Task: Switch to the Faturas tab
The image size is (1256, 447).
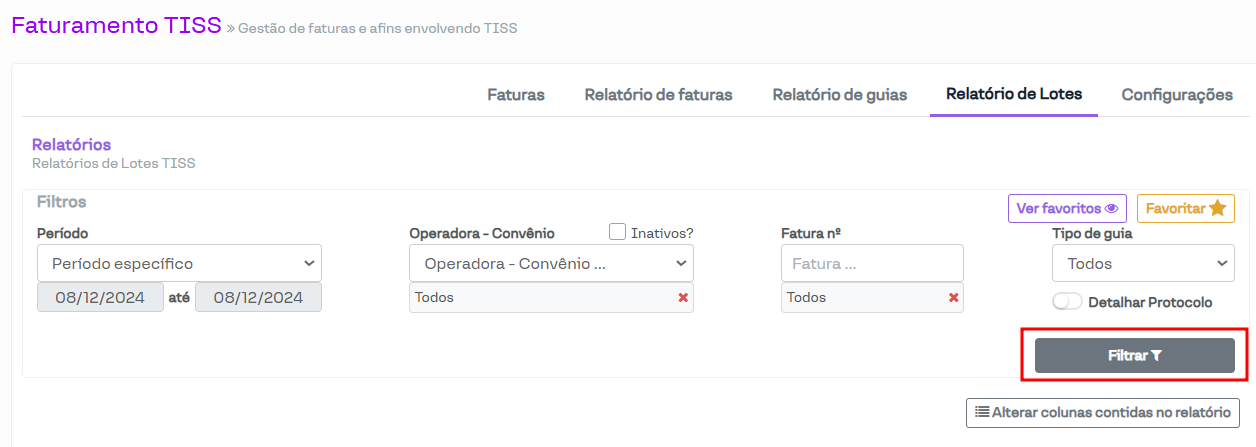Action: (516, 95)
